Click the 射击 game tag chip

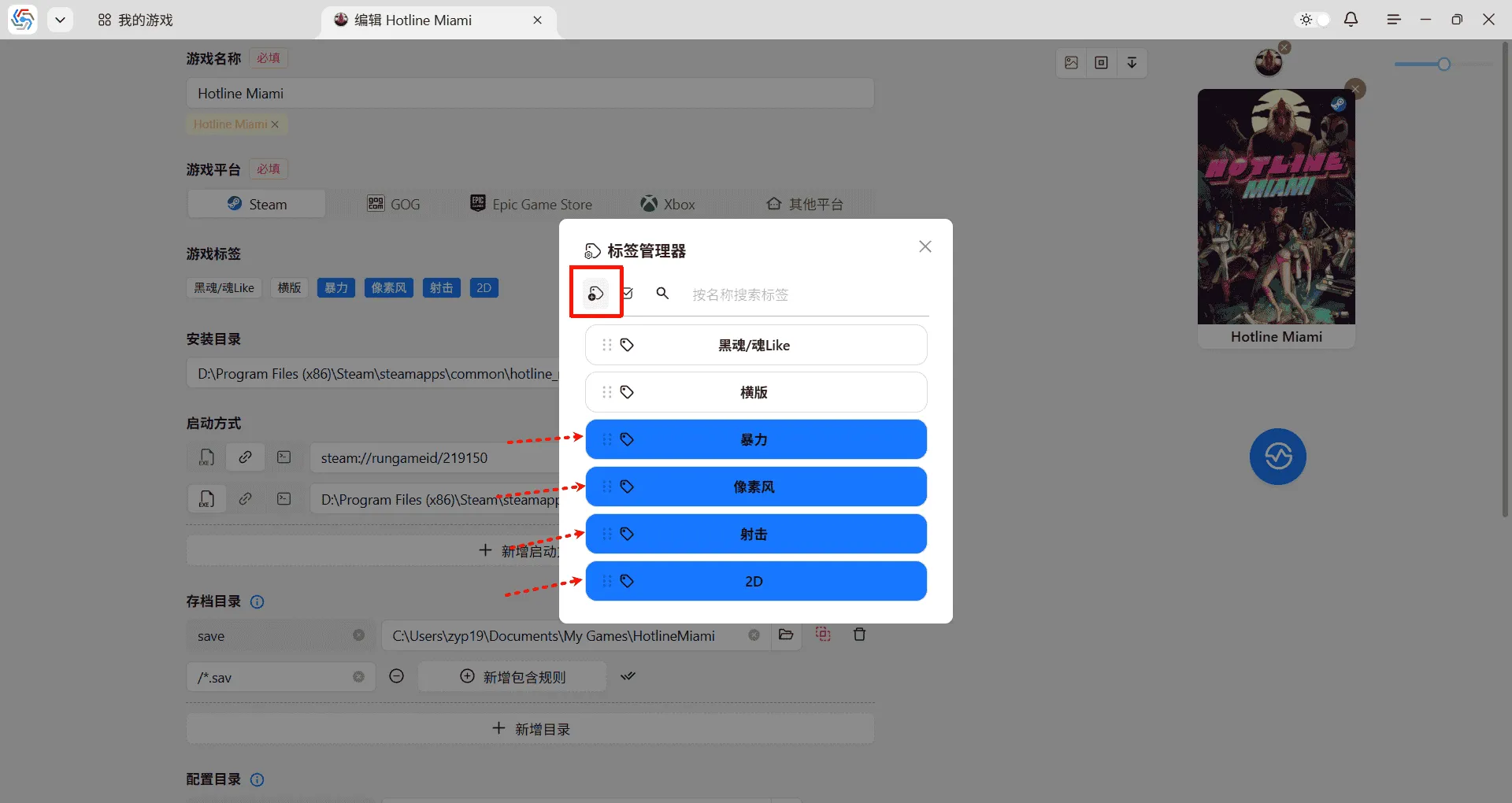point(441,288)
